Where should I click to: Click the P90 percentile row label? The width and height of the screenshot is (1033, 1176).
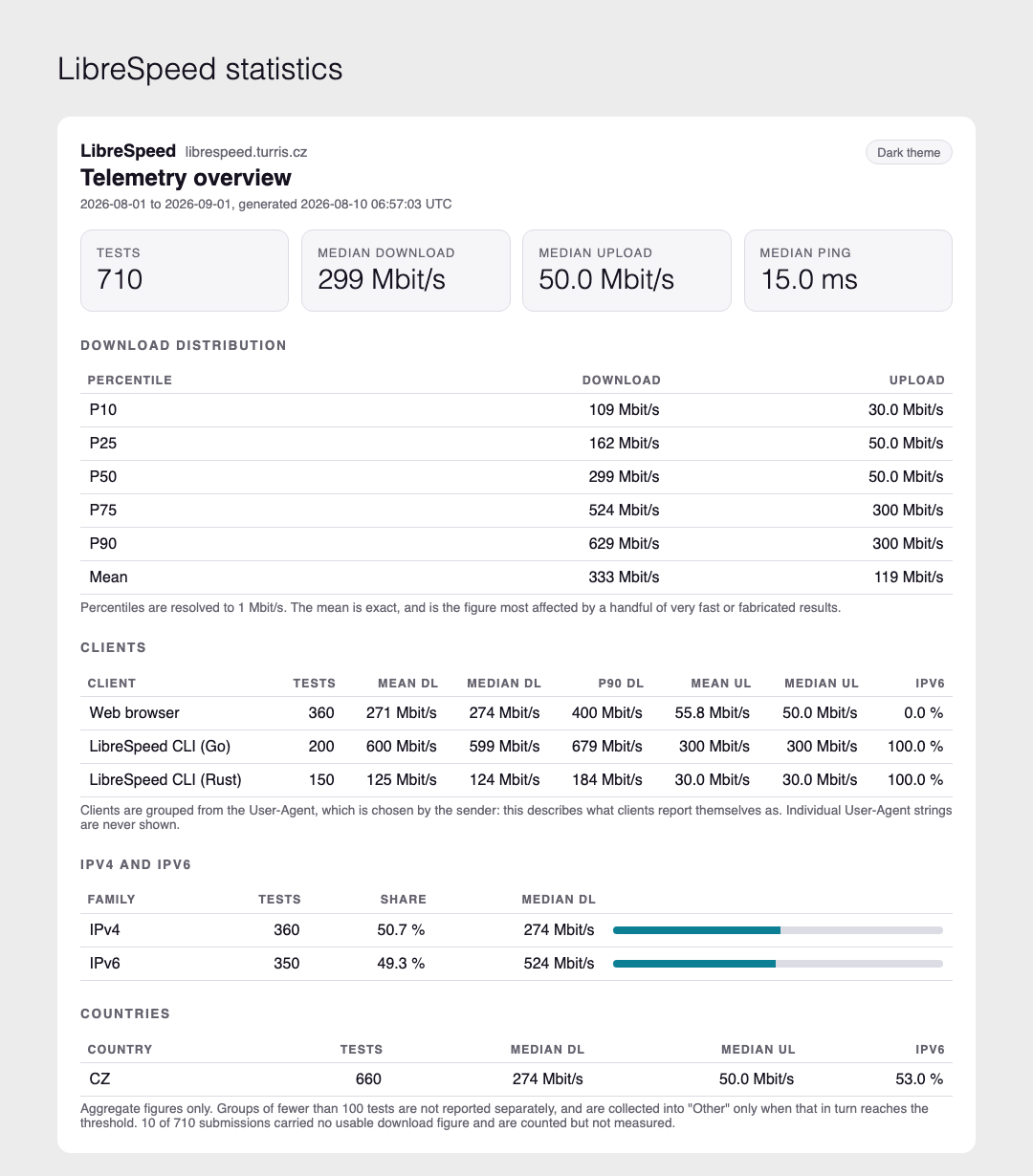tap(103, 544)
